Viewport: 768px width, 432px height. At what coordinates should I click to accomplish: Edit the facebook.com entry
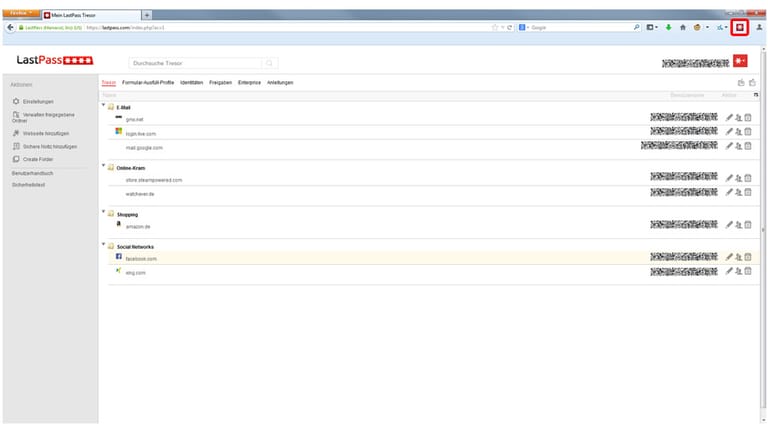coord(729,257)
